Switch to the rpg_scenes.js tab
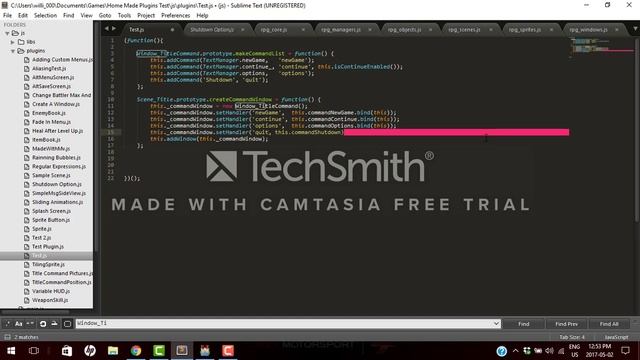This screenshot has height=360, width=640. (464, 30)
